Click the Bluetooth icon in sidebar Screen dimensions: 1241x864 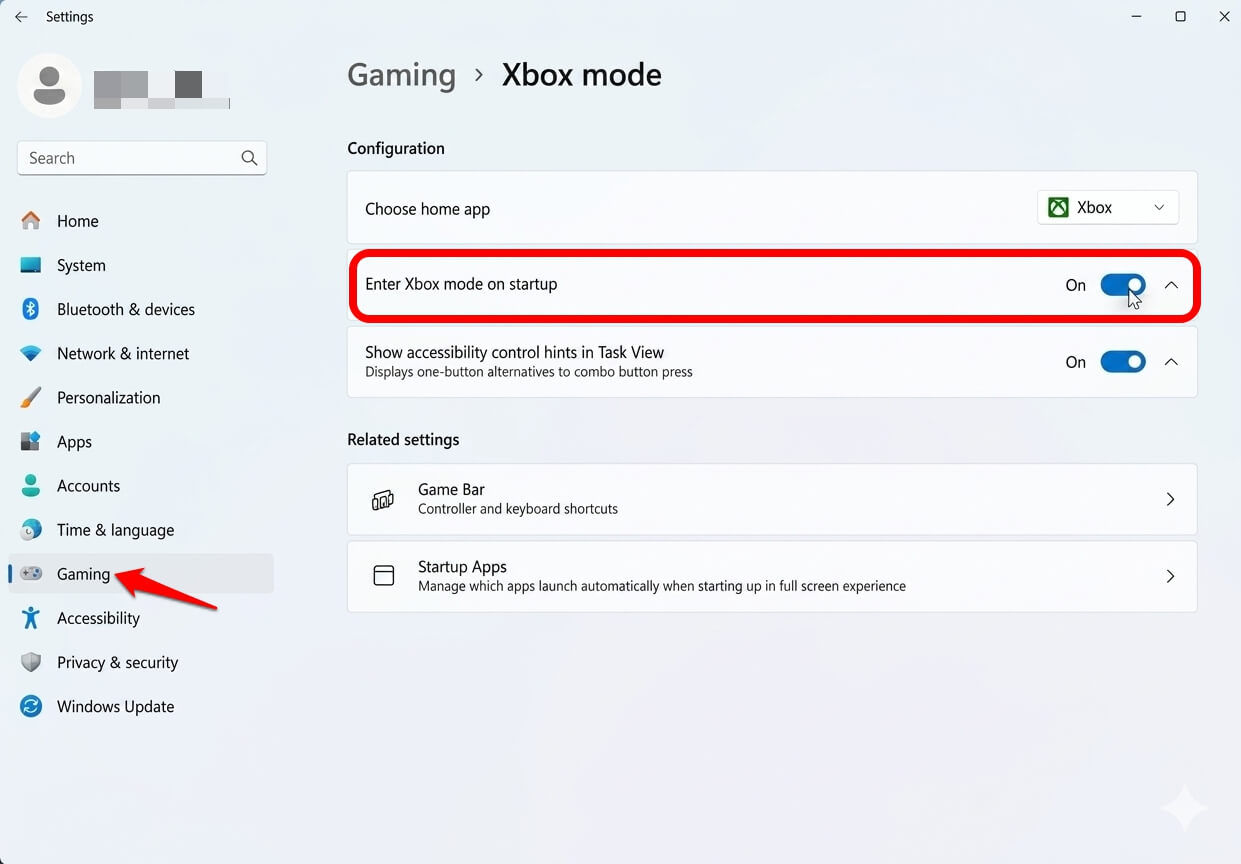(x=31, y=309)
